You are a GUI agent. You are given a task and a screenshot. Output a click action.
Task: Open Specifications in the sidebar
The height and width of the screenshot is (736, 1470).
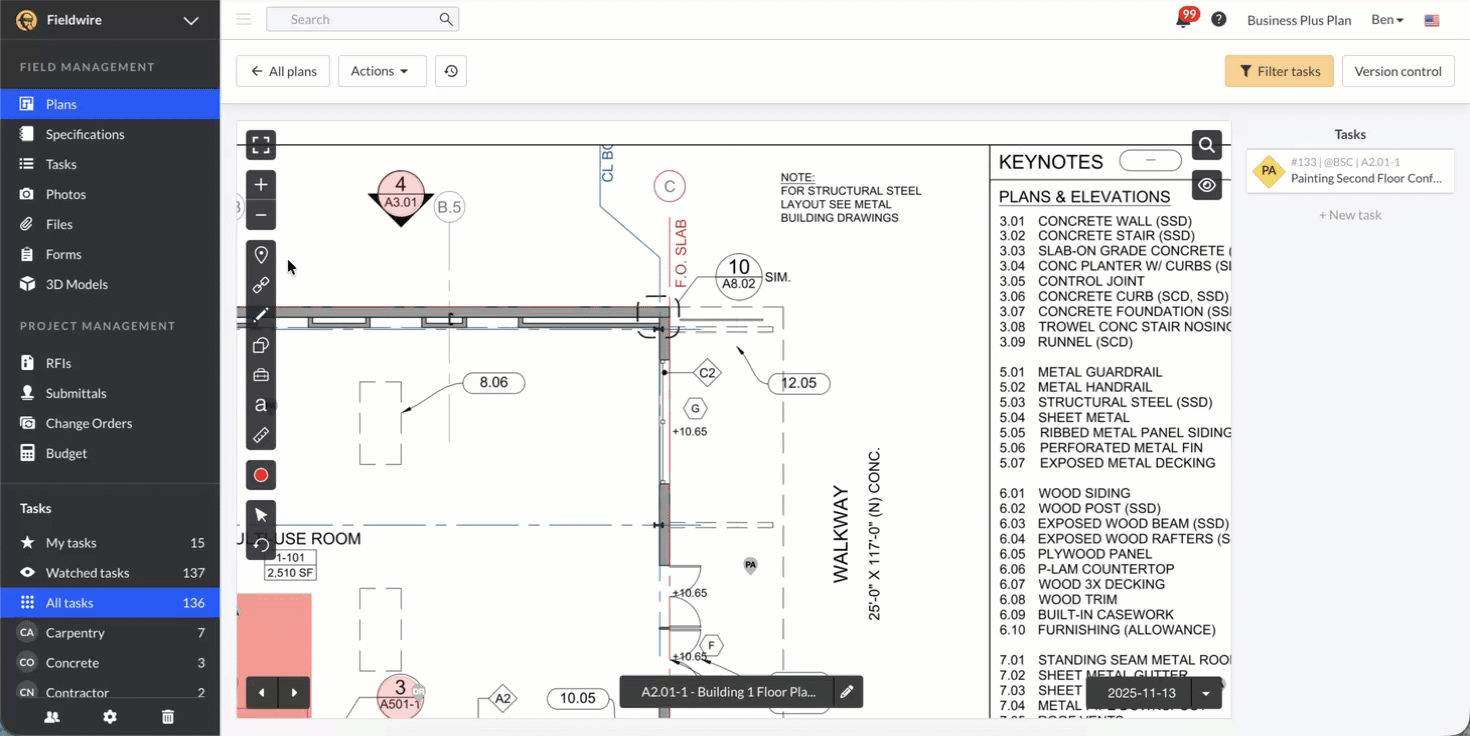pyautogui.click(x=85, y=134)
